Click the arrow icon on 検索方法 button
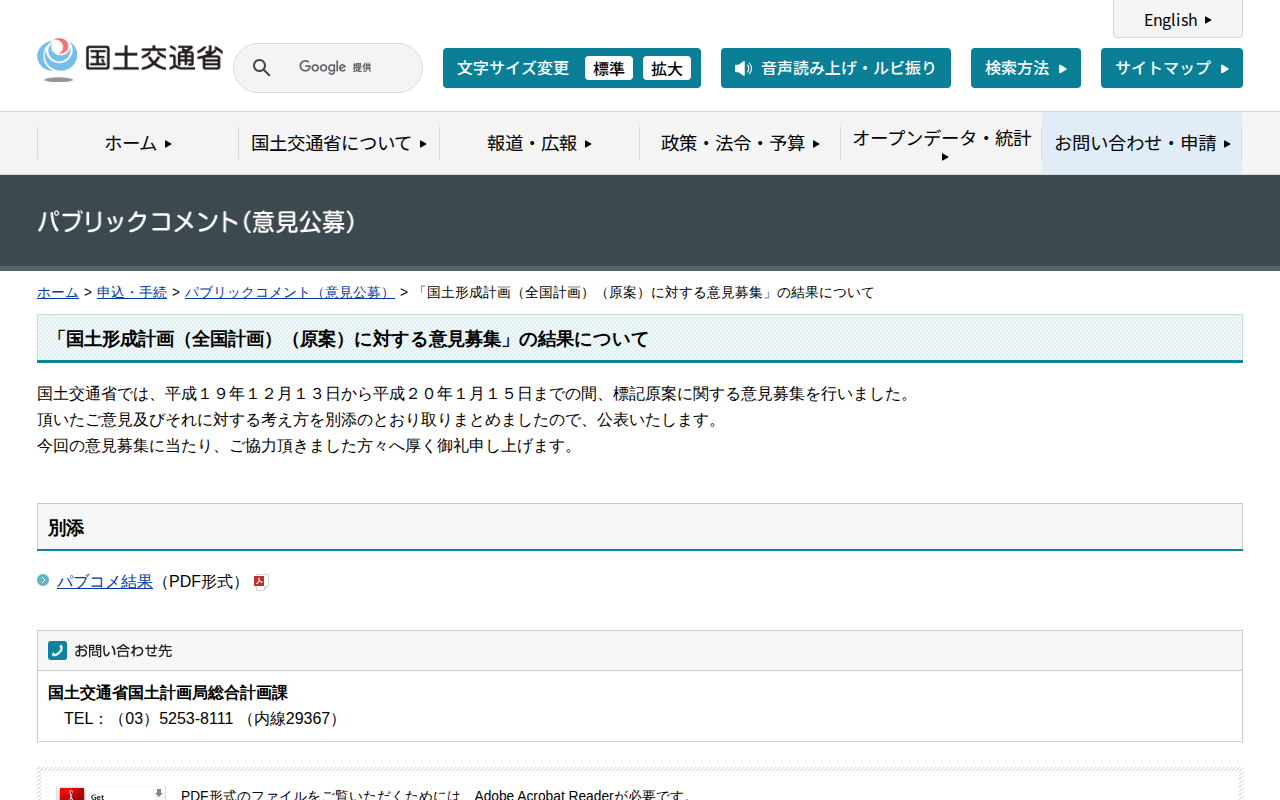 click(x=1063, y=68)
